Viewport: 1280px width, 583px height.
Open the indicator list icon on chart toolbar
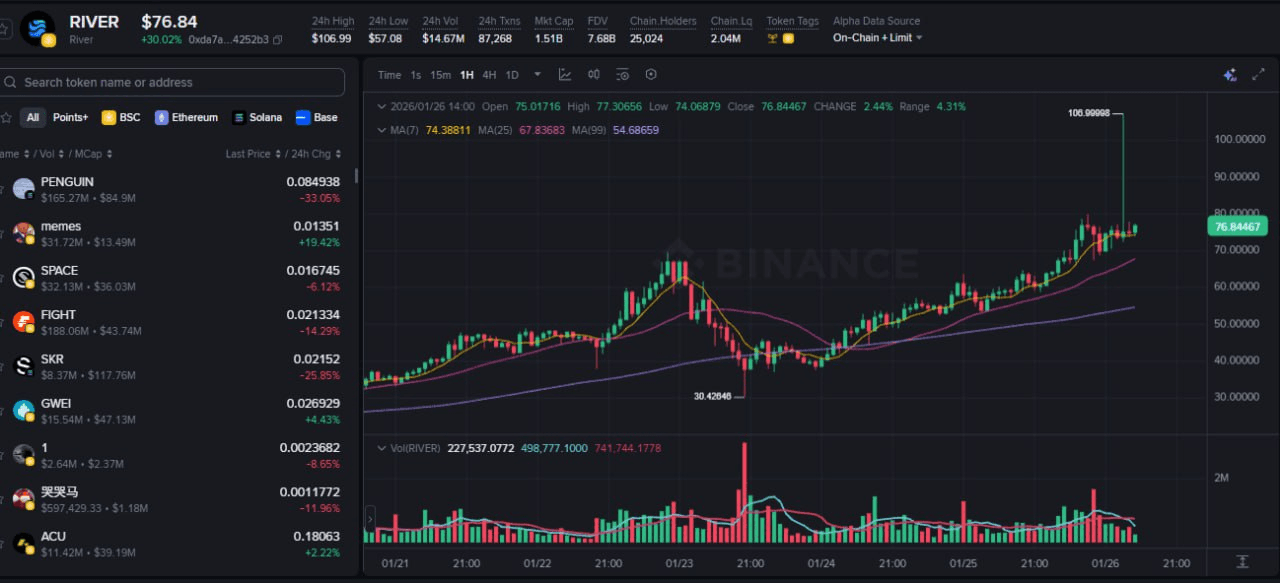click(x=622, y=74)
